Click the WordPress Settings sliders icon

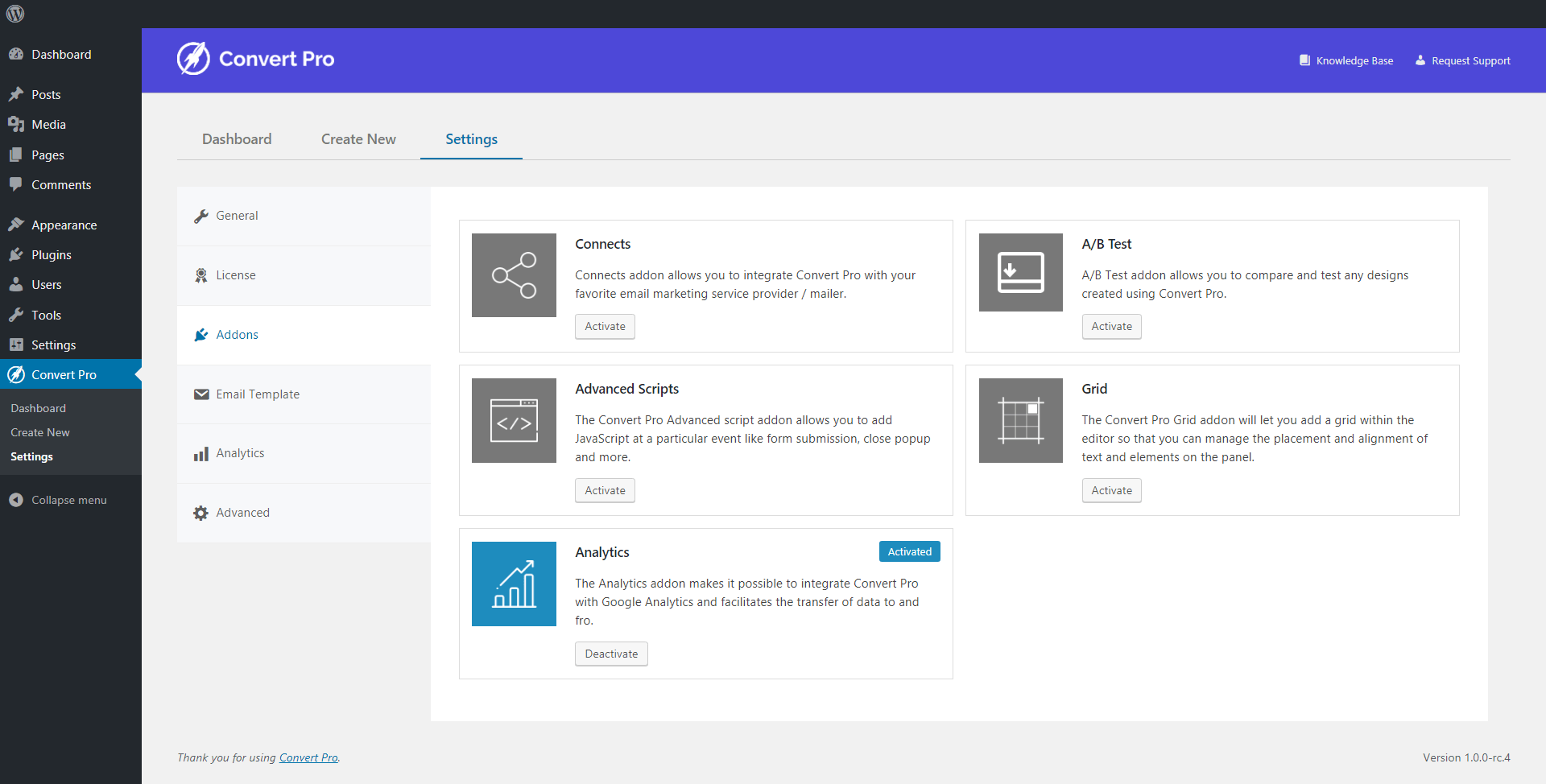pyautogui.click(x=16, y=345)
